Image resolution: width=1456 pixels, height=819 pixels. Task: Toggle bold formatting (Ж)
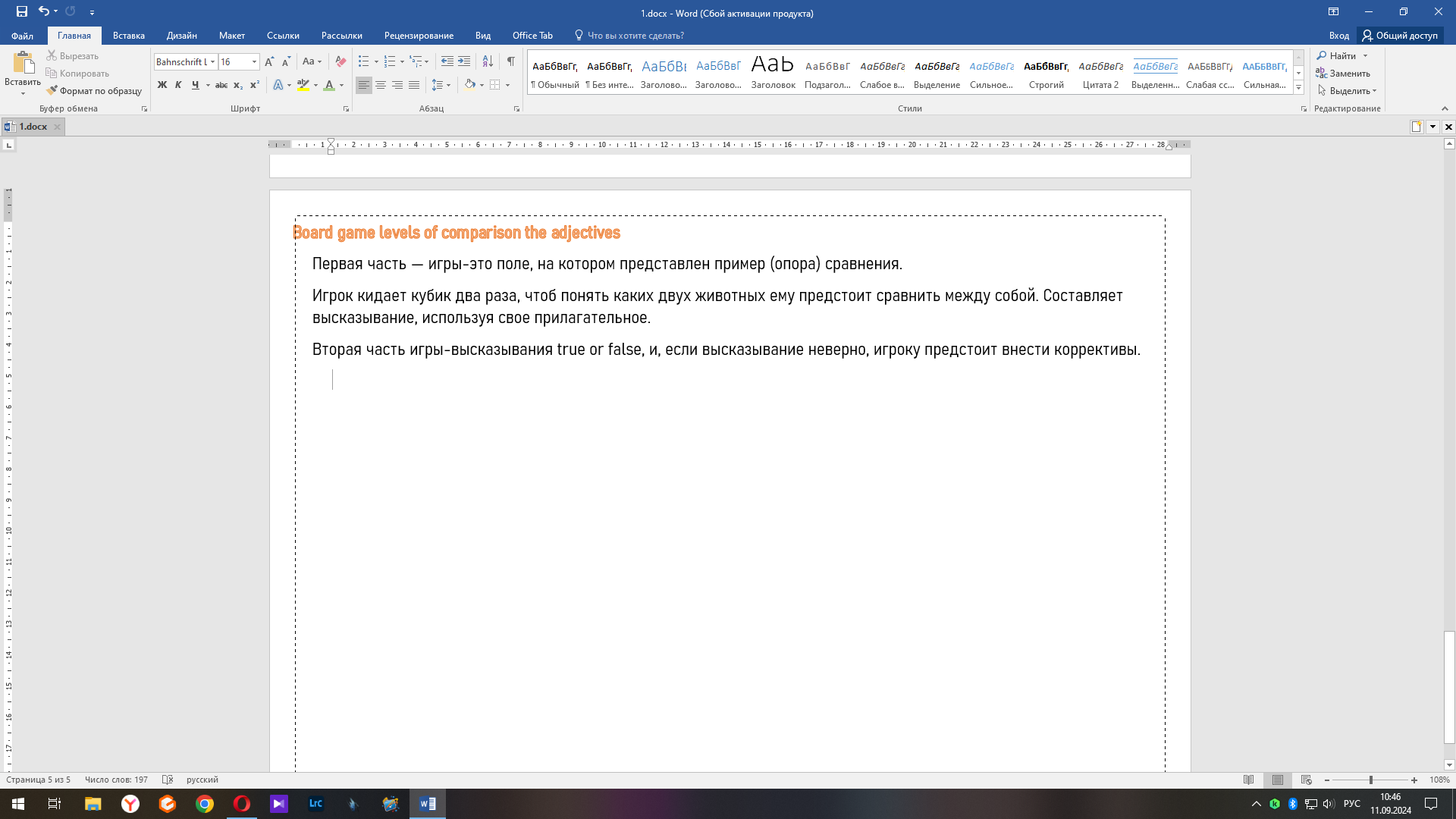click(162, 85)
